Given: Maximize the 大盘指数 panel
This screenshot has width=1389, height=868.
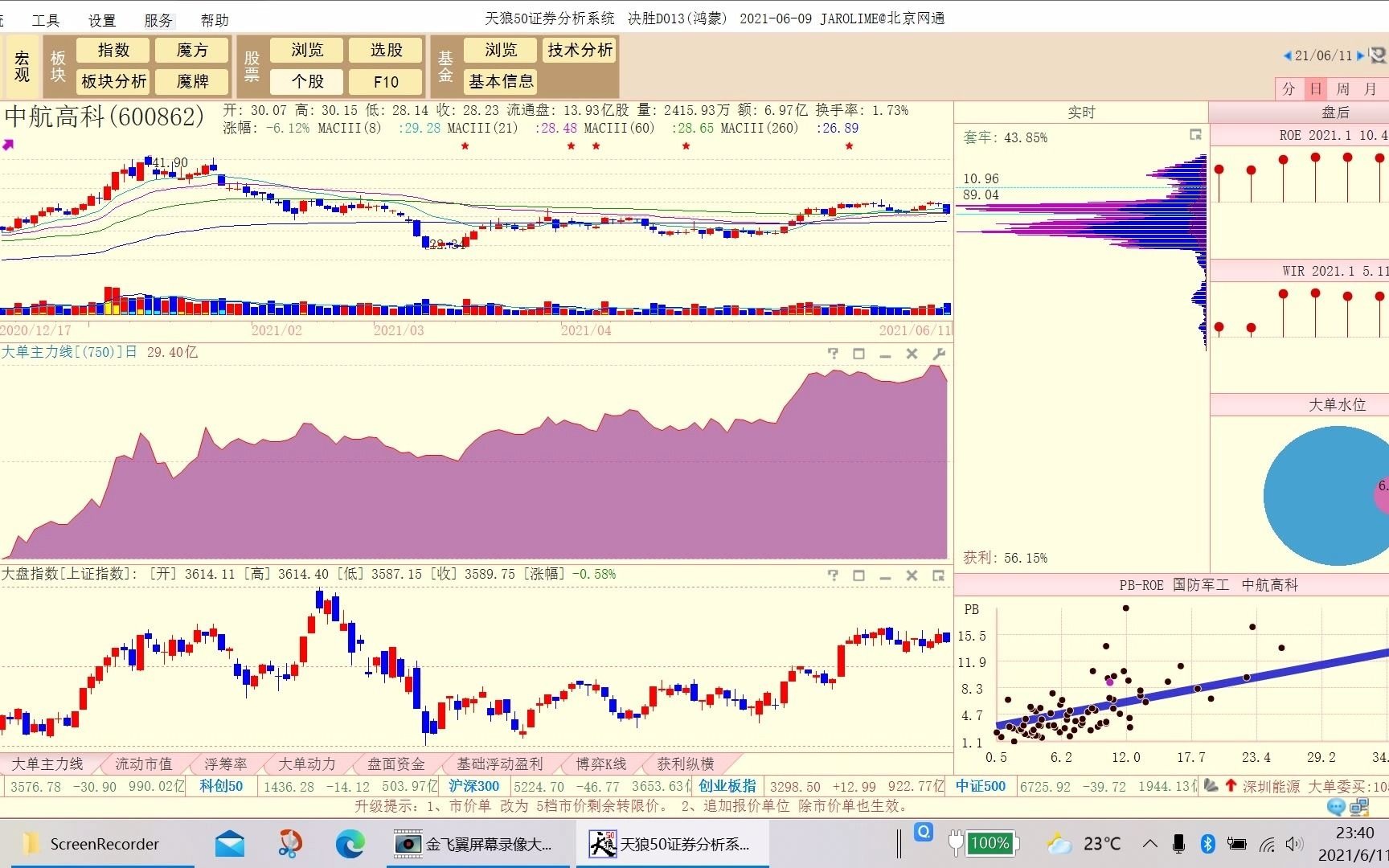Looking at the screenshot, I should tap(858, 575).
